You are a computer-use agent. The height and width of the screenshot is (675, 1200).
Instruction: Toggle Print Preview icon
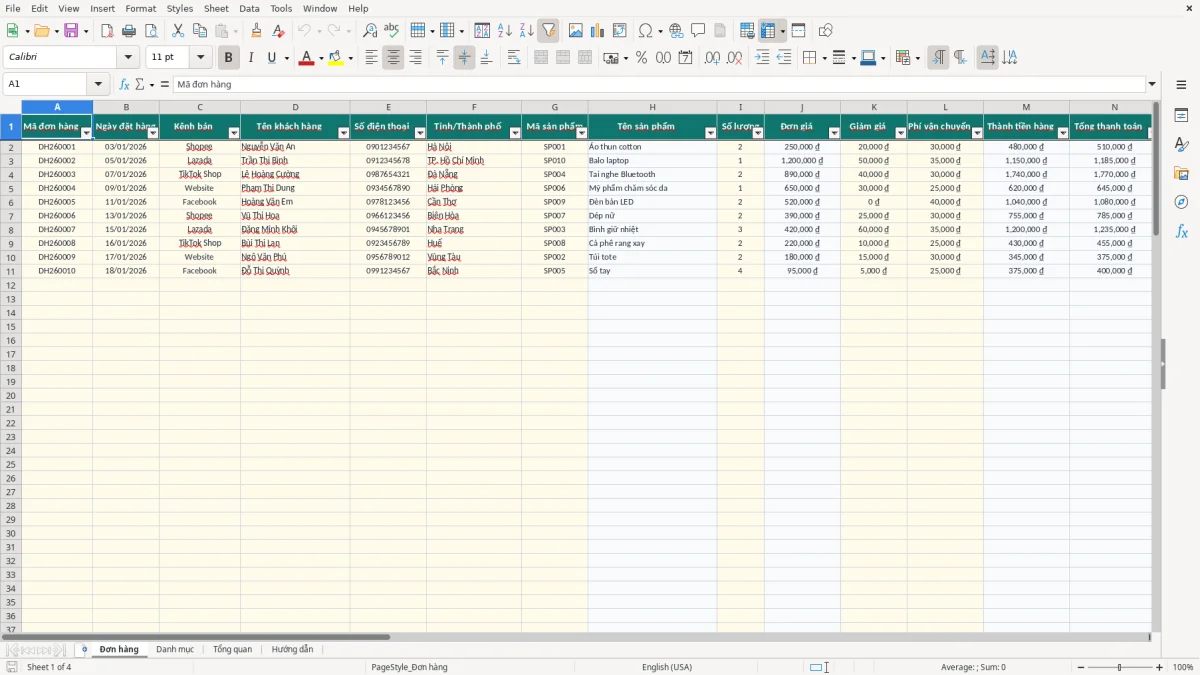[151, 31]
